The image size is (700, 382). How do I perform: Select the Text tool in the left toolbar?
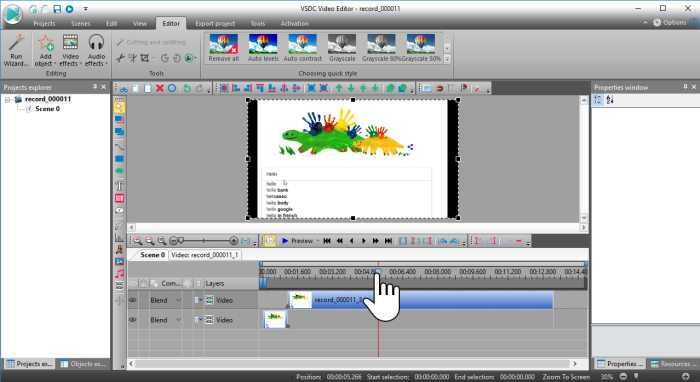[119, 186]
